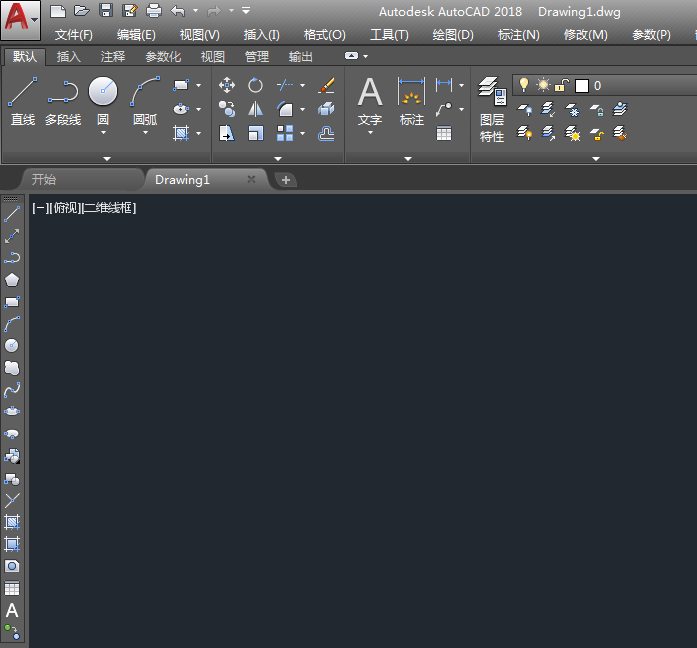Open the 格式(O) menu
The height and width of the screenshot is (648, 697).
pyautogui.click(x=324, y=35)
